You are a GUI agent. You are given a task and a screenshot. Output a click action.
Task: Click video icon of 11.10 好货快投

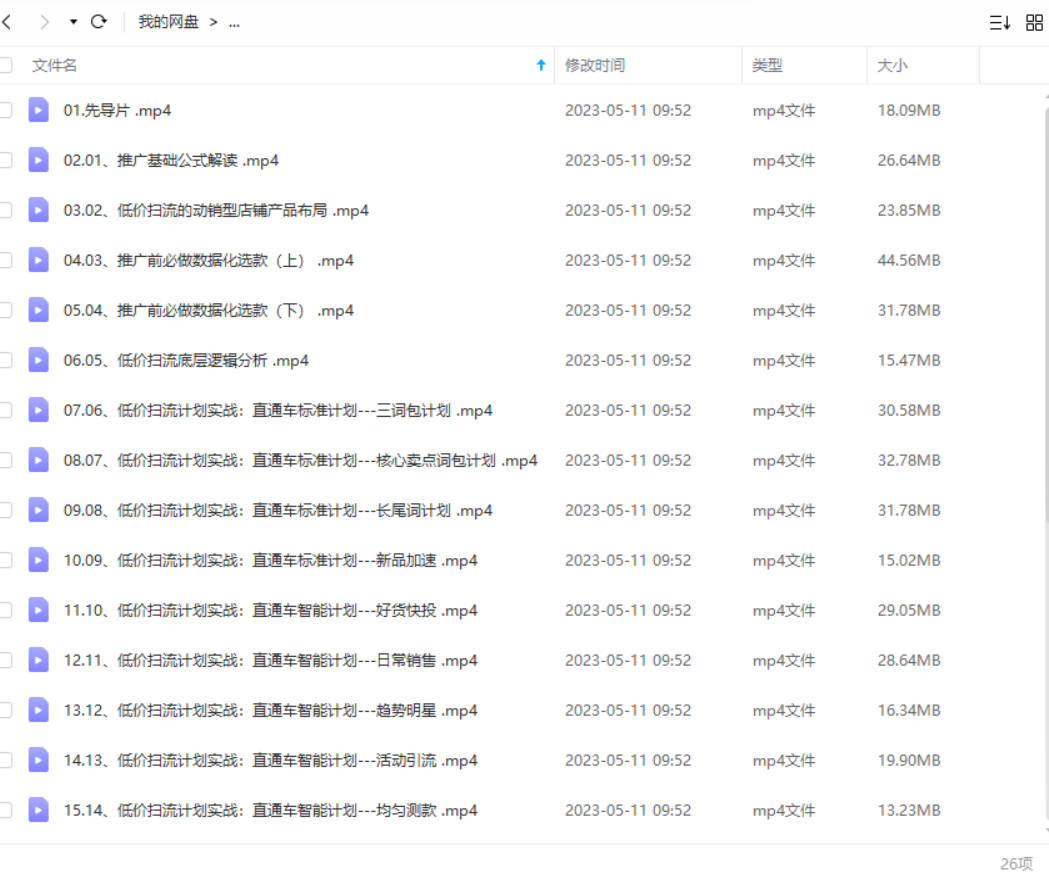click(x=38, y=610)
